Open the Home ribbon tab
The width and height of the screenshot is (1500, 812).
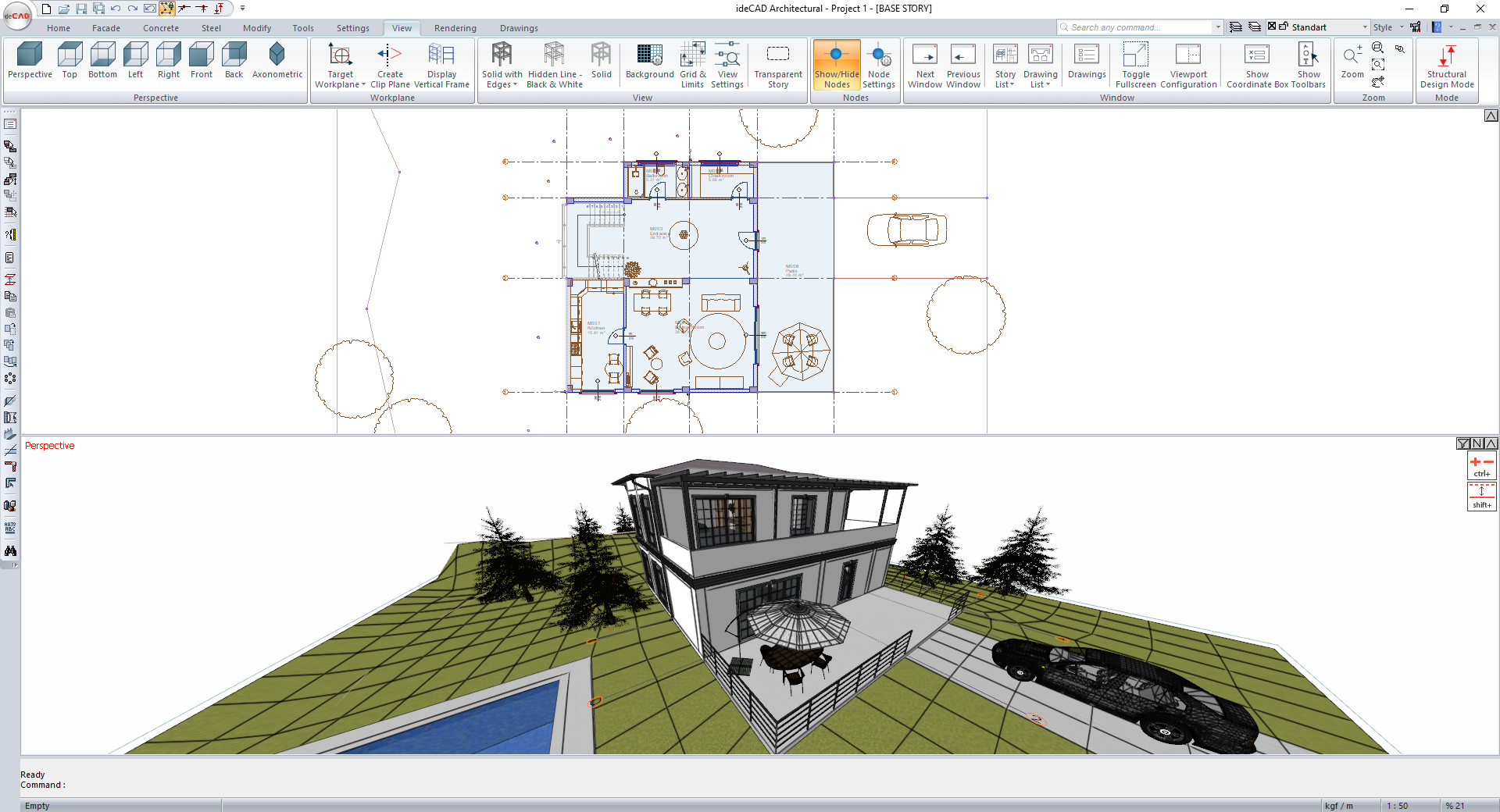coord(59,28)
